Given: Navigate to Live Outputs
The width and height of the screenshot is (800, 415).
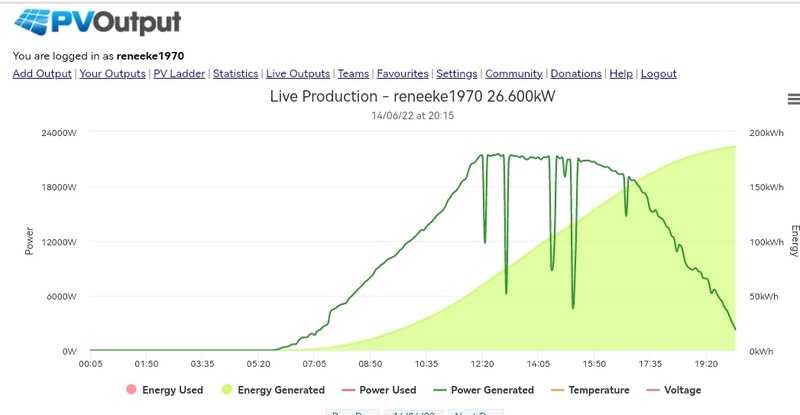Looking at the screenshot, I should point(298,74).
